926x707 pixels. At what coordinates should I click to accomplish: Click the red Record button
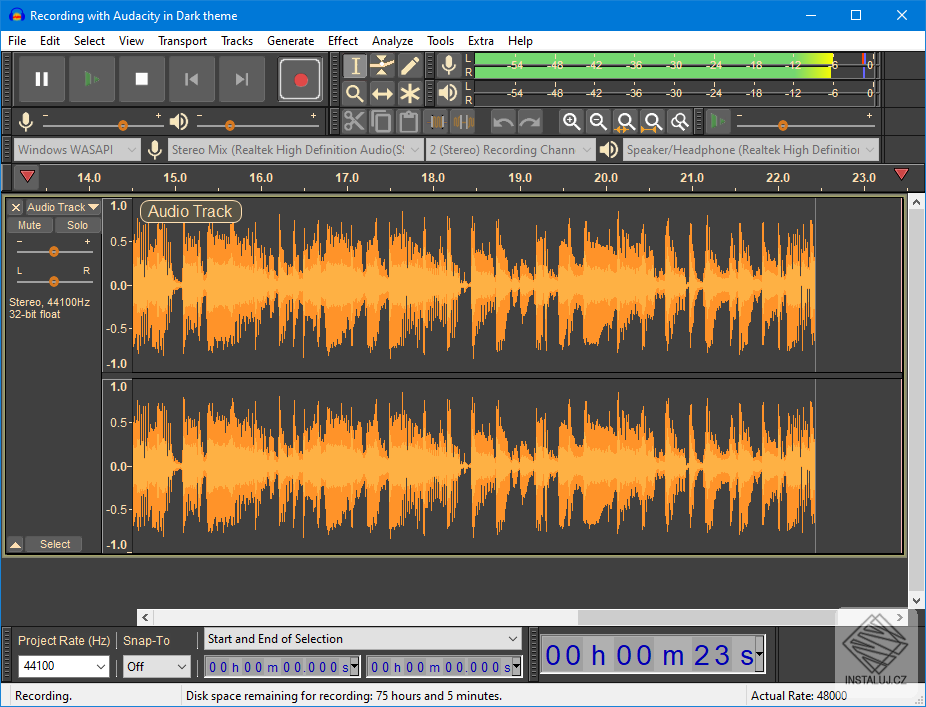point(301,79)
